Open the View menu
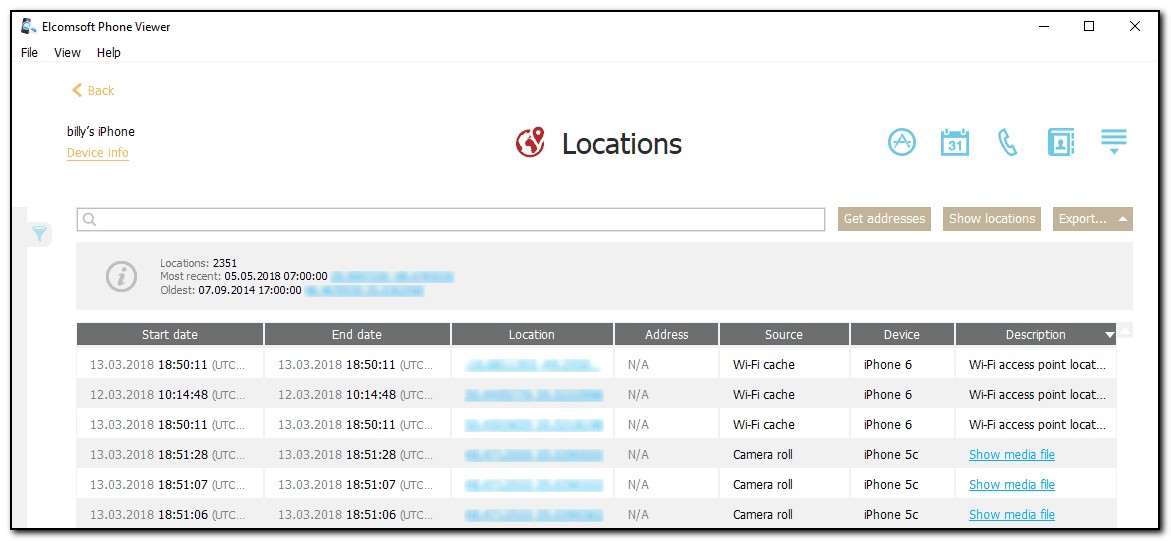 [67, 53]
